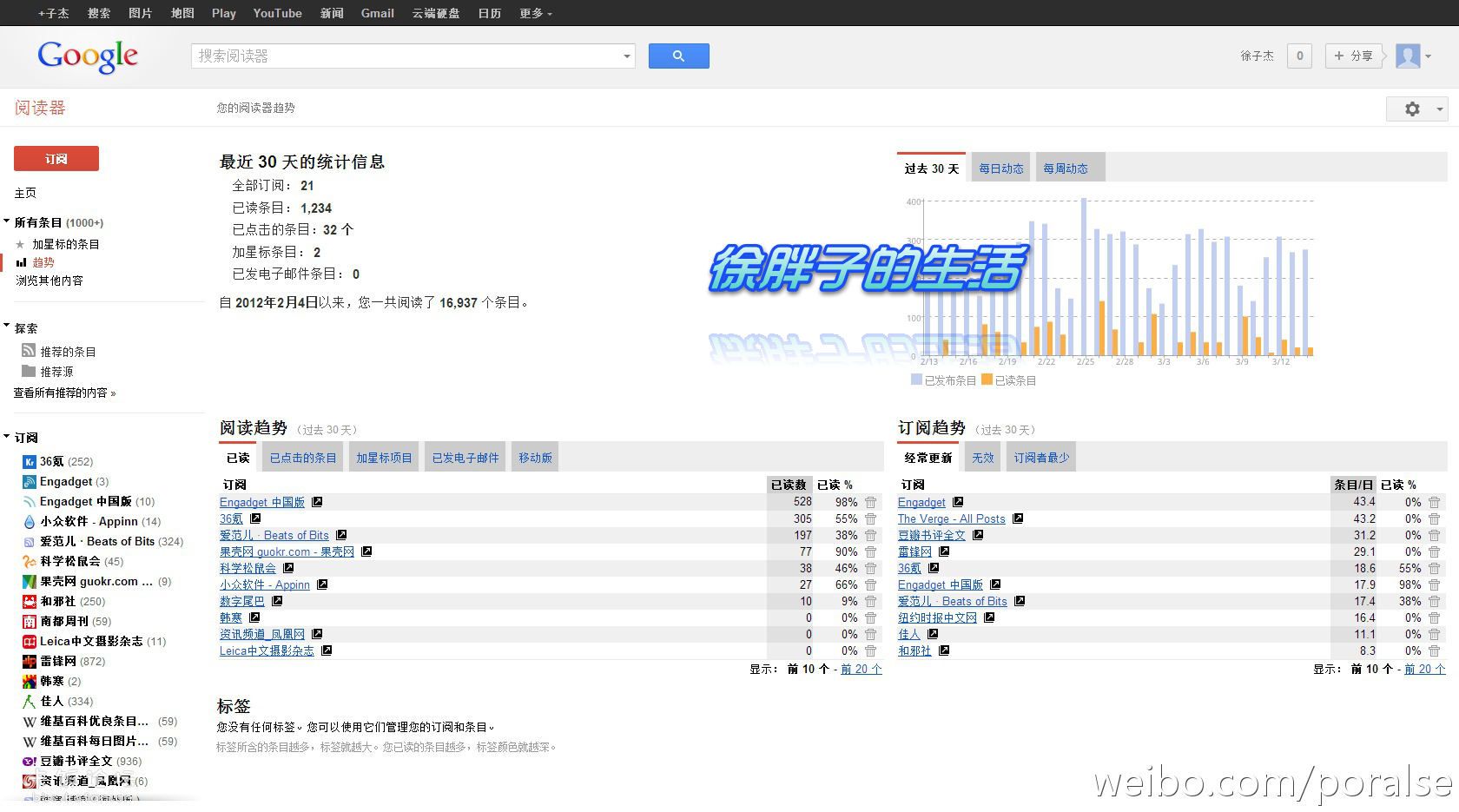
Task: Click the external link icon beside 36氪 in 阅读趋势
Action: (x=255, y=518)
